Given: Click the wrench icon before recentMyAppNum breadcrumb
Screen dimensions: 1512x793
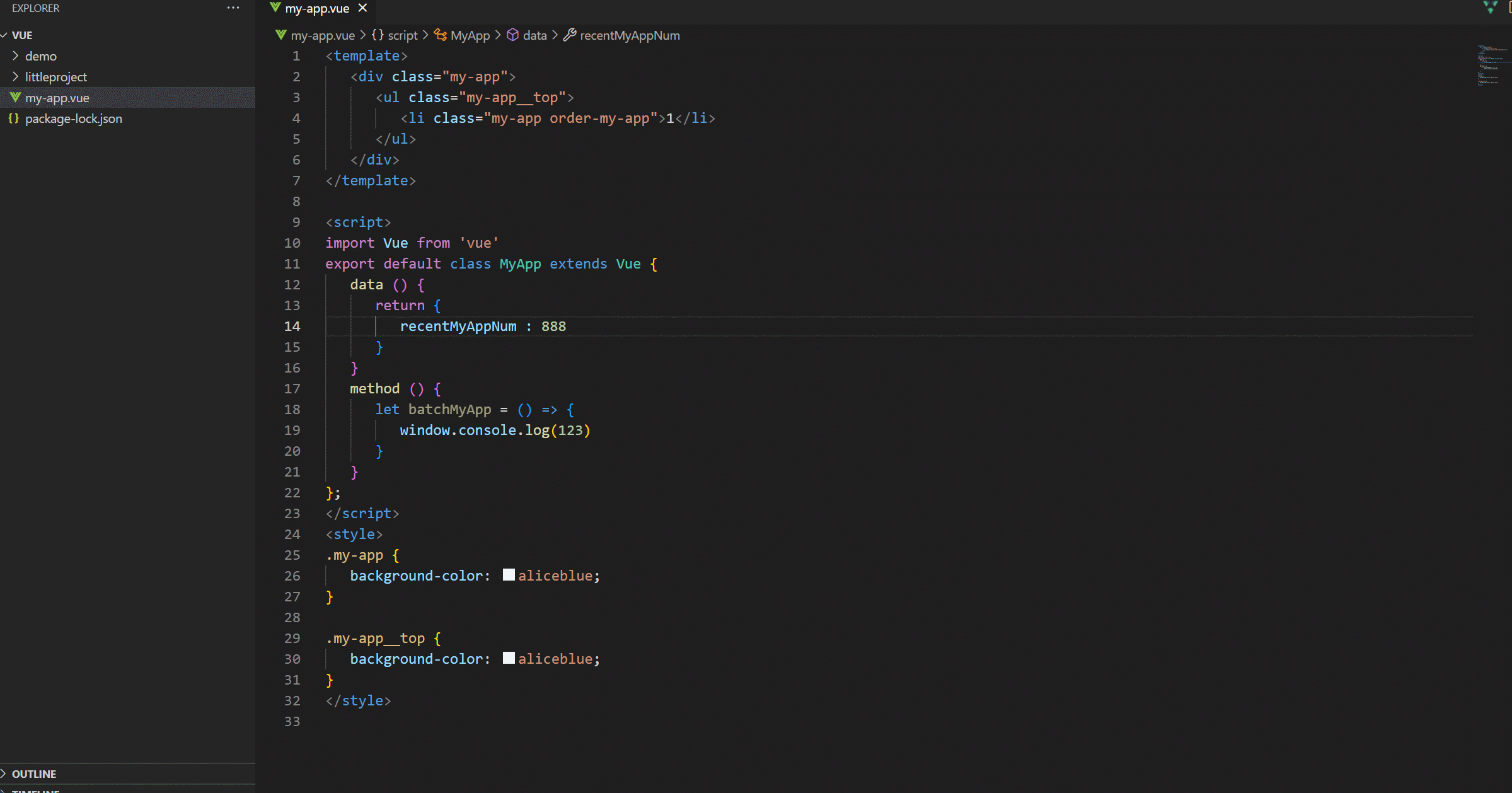Looking at the screenshot, I should click(x=570, y=35).
